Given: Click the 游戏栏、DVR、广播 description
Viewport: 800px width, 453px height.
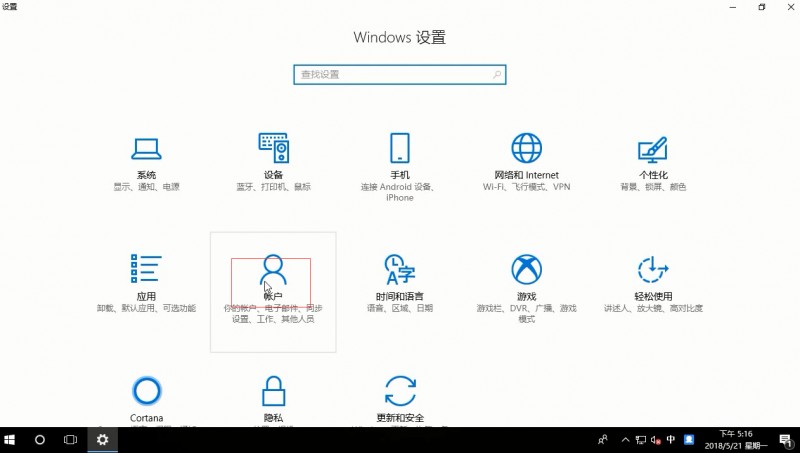Looking at the screenshot, I should [x=527, y=314].
